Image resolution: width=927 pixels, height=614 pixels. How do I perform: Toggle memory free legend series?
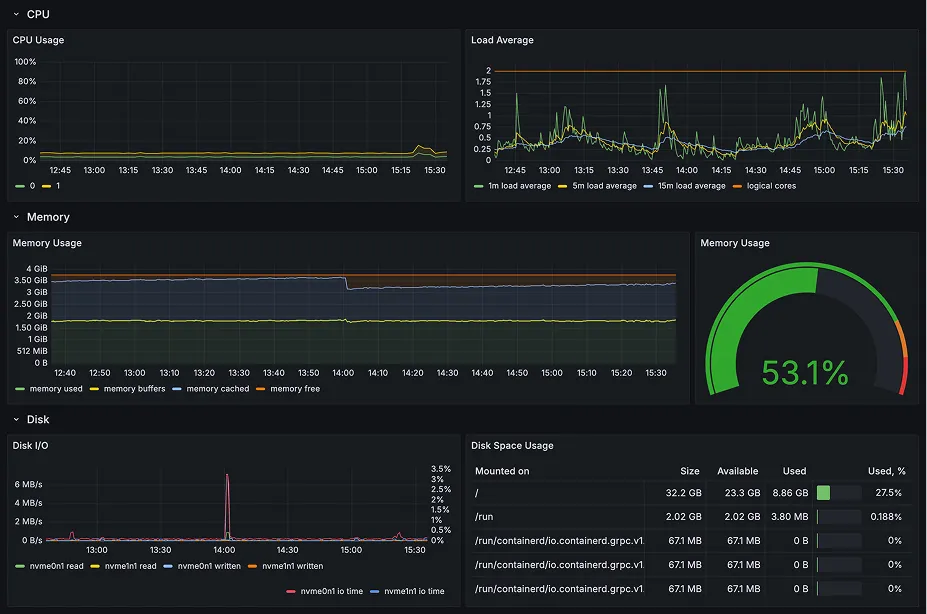click(294, 389)
